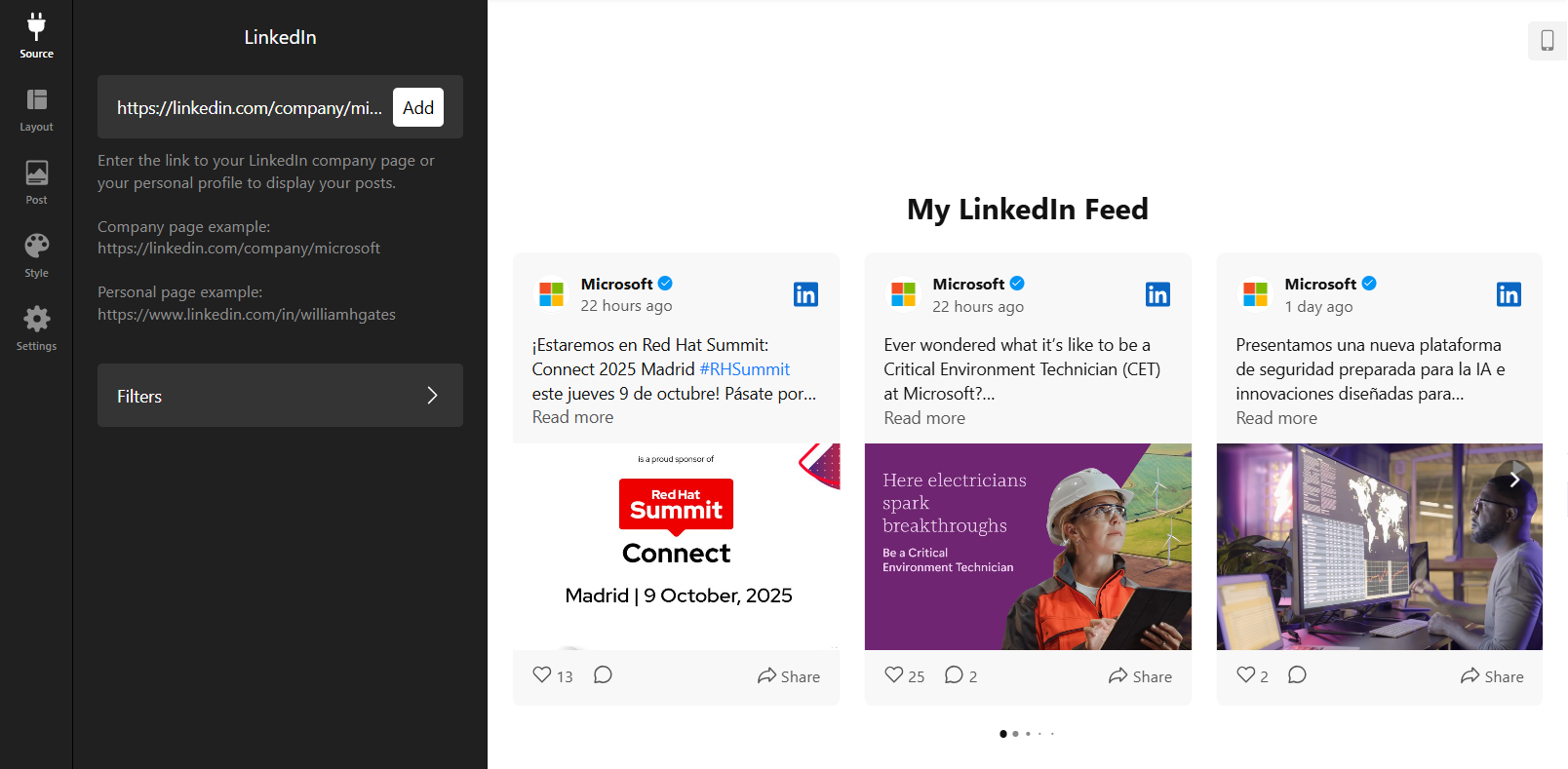Click Microsoft name on 1 day ago post
The height and width of the screenshot is (769, 1568).
point(1320,284)
